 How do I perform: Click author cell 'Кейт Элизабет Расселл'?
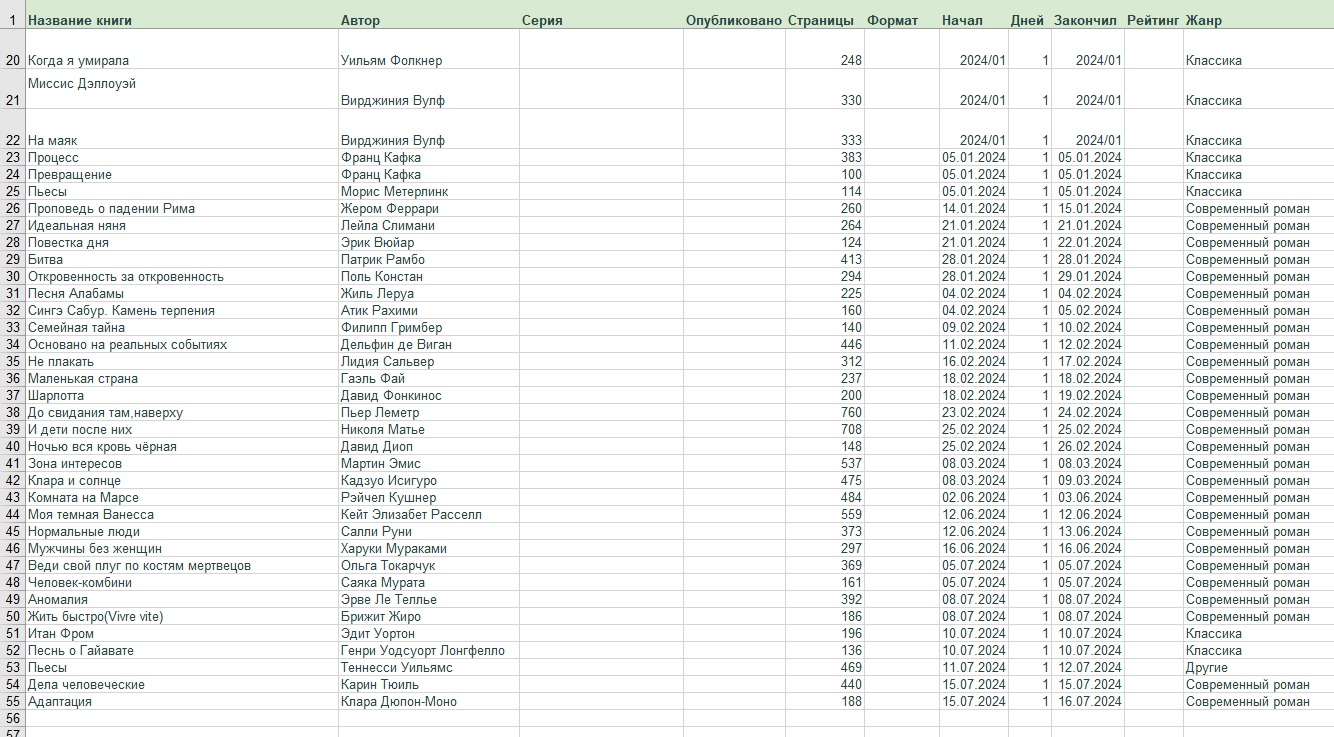click(x=428, y=514)
